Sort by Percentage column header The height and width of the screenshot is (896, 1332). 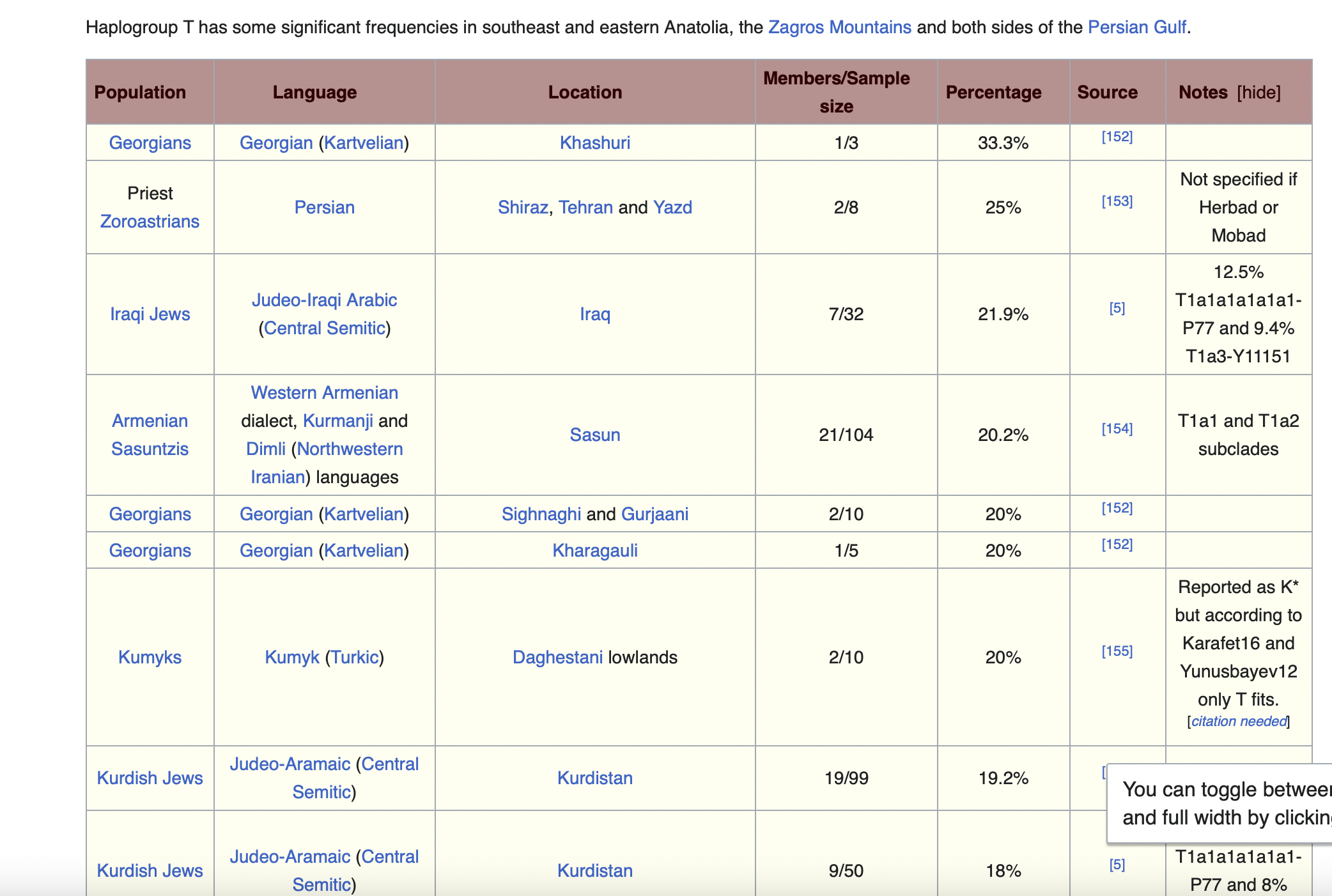click(993, 93)
